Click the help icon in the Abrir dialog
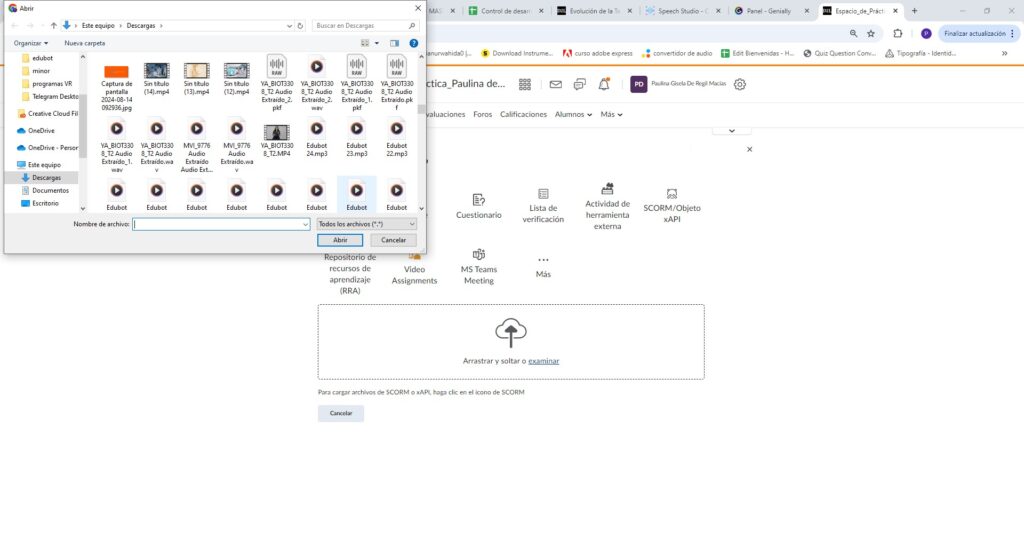The height and width of the screenshot is (554, 1024). pyautogui.click(x=413, y=43)
